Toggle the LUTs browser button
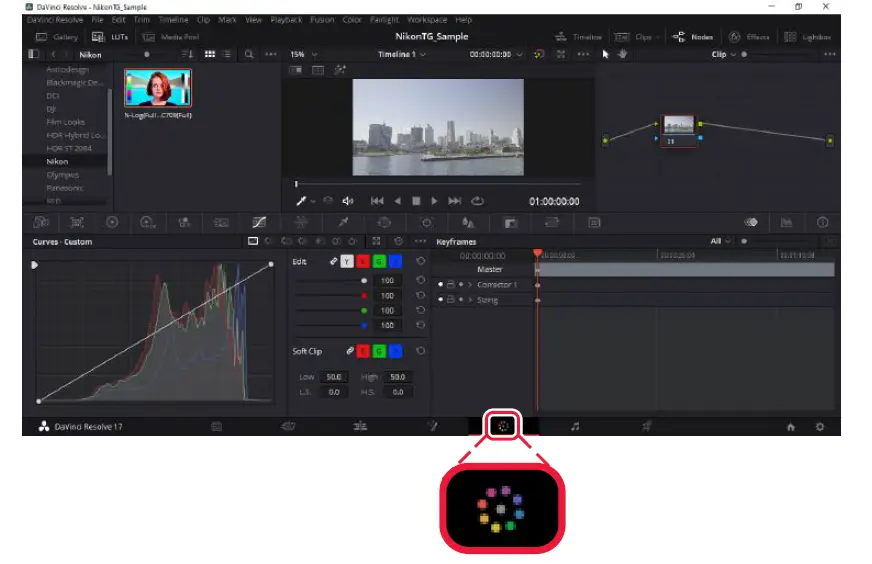The height and width of the screenshot is (564, 872). [110, 37]
